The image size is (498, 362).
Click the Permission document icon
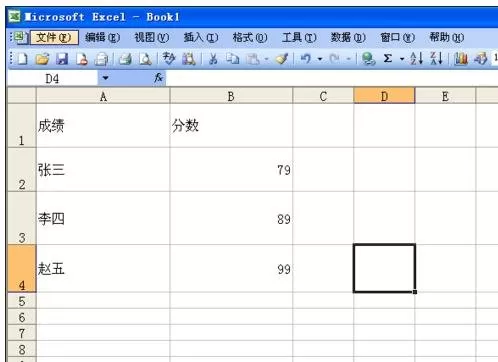pos(82,59)
